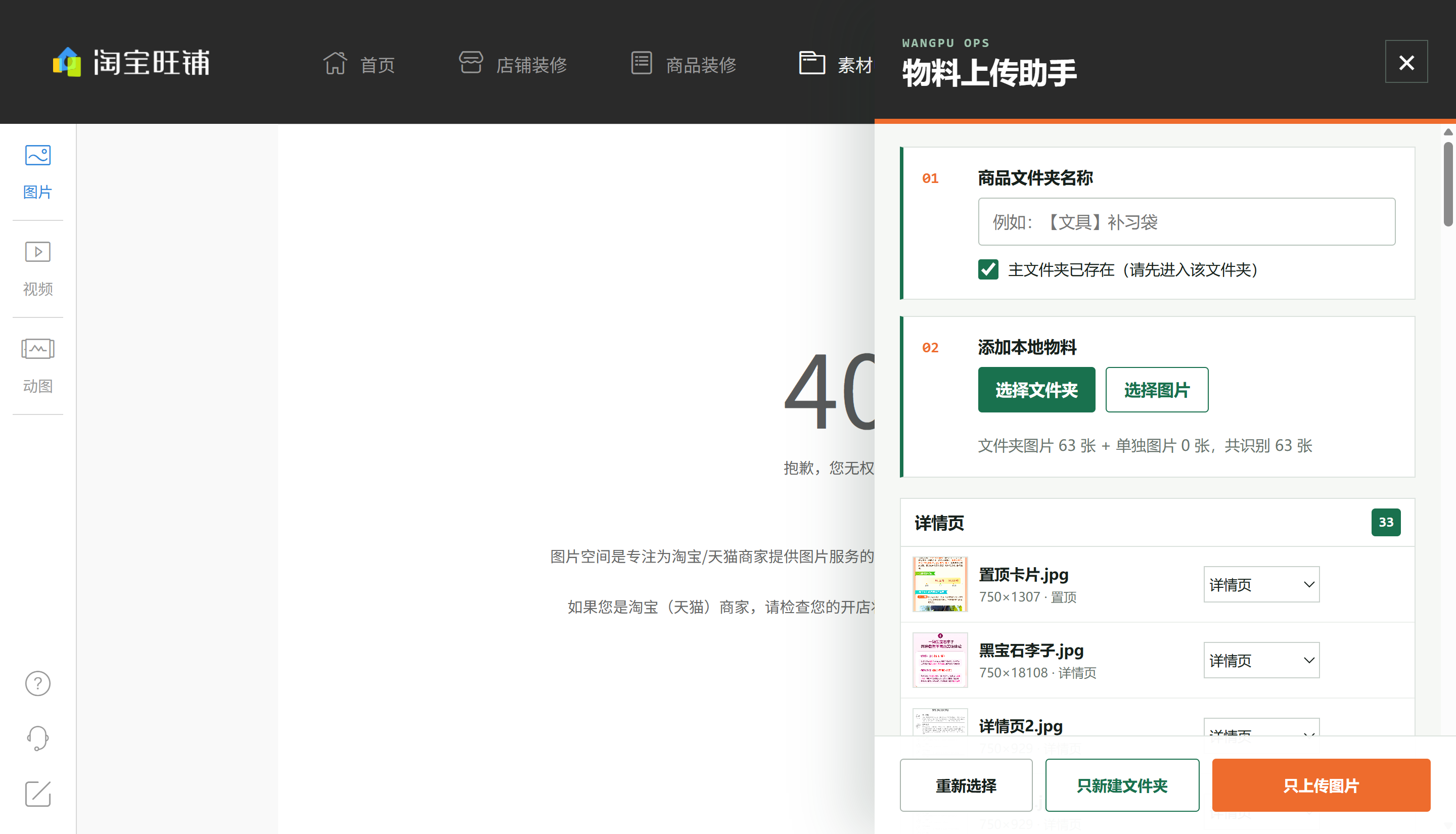Screen dimensions: 1456x834
Task: Click the 店铺装修 shop icon
Action: pyautogui.click(x=471, y=62)
